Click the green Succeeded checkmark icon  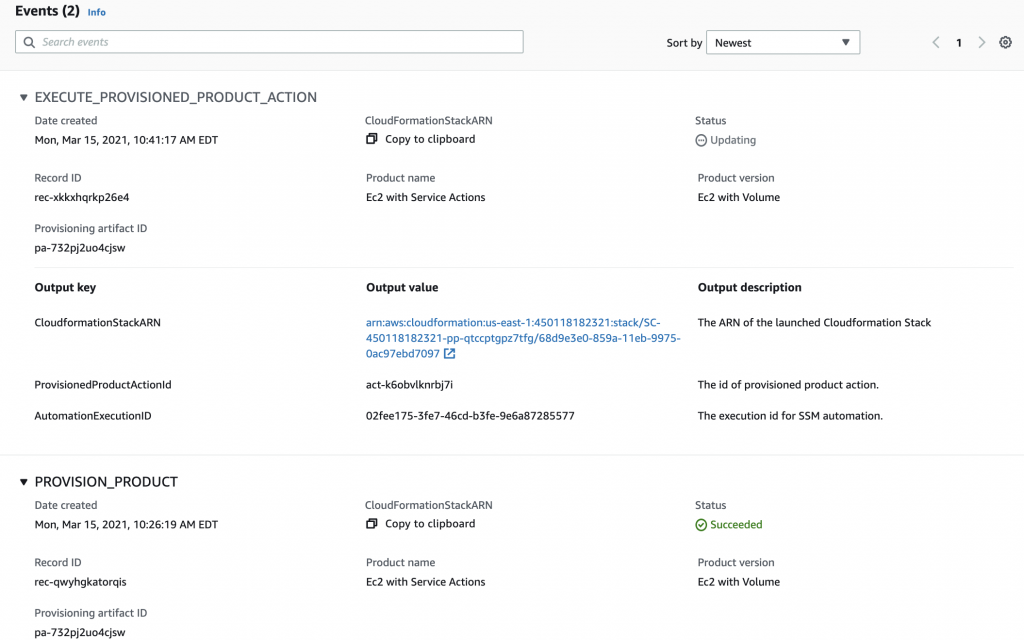click(x=702, y=524)
